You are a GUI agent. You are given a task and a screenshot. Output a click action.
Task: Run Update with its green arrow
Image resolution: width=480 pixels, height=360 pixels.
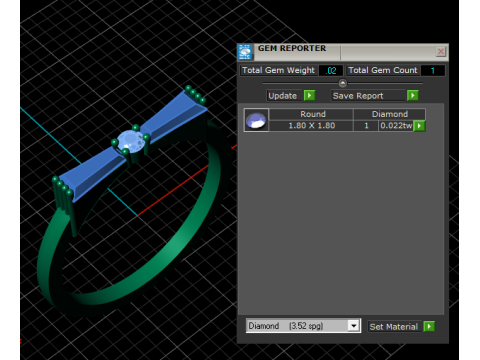[x=309, y=96]
